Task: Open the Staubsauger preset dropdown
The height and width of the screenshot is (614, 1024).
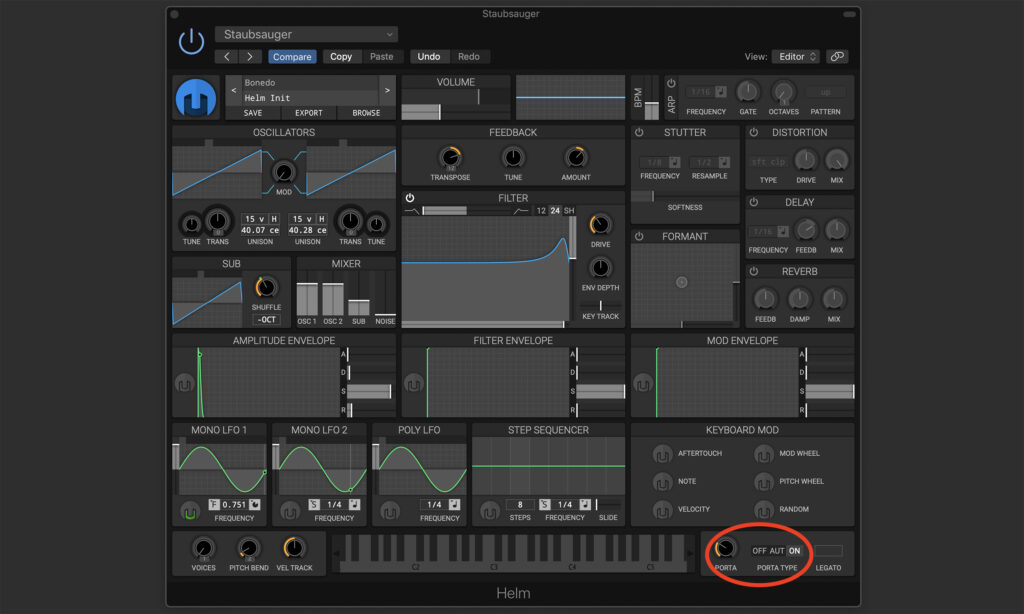Action: pyautogui.click(x=306, y=34)
